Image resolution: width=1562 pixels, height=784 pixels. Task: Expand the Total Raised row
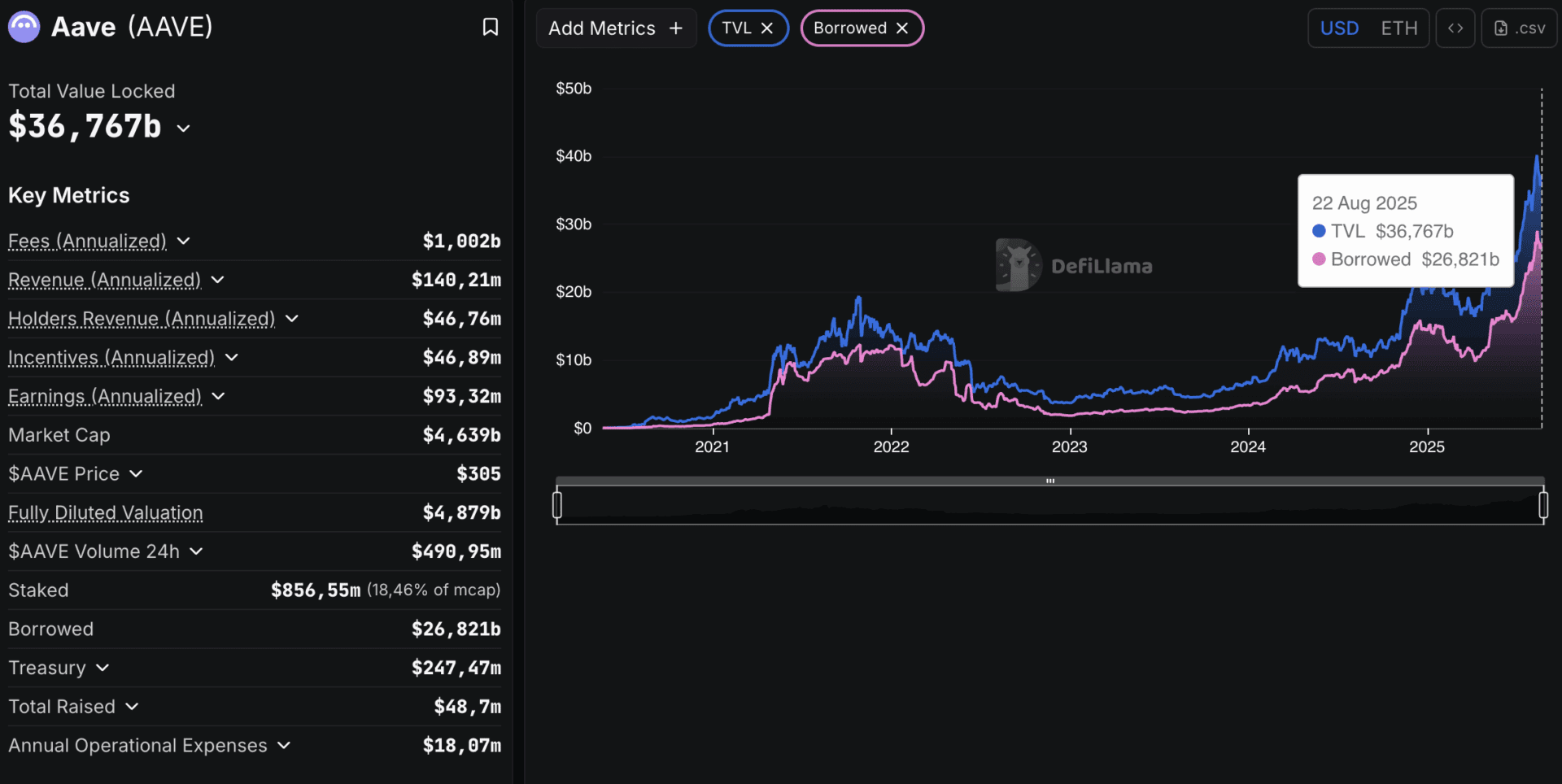coord(132,707)
